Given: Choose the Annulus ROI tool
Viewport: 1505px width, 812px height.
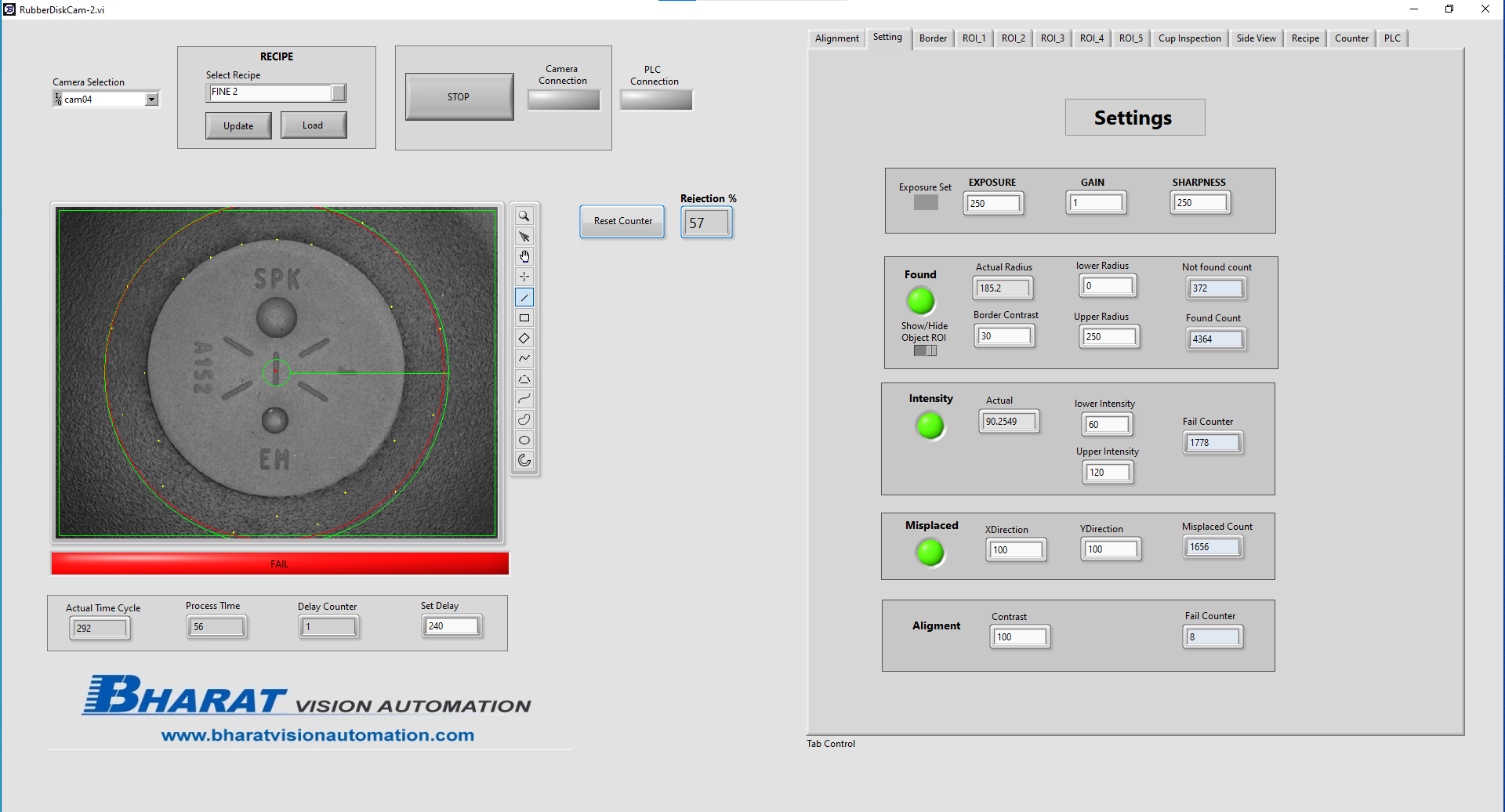Looking at the screenshot, I should pos(524,460).
